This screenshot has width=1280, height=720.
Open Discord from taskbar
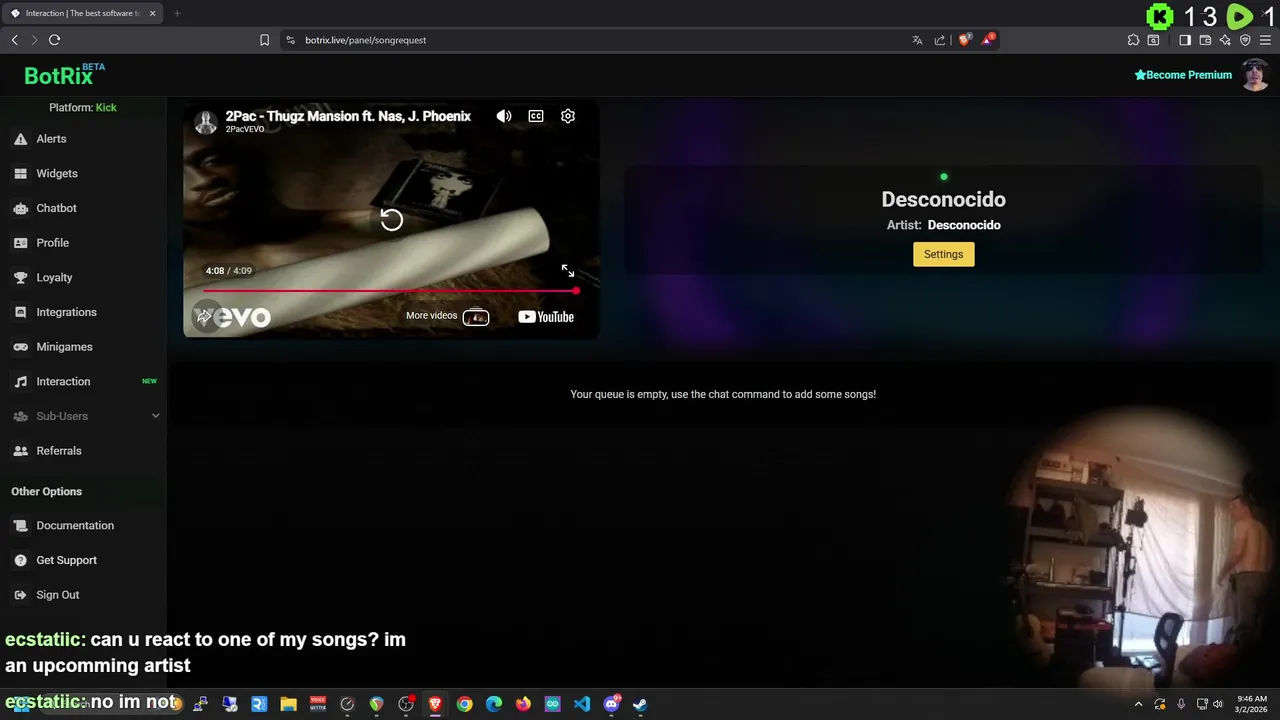(611, 704)
